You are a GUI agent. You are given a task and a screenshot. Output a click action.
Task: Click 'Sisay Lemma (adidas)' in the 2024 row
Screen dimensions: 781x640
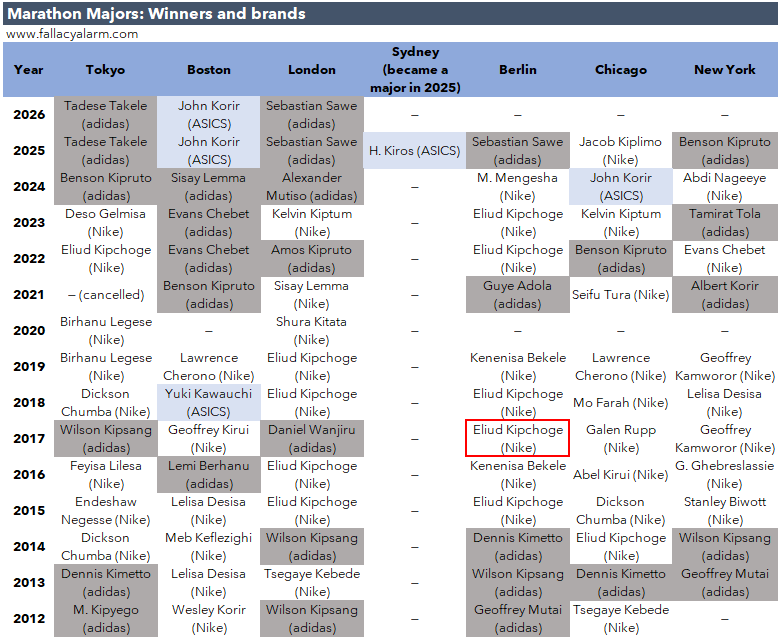point(209,186)
